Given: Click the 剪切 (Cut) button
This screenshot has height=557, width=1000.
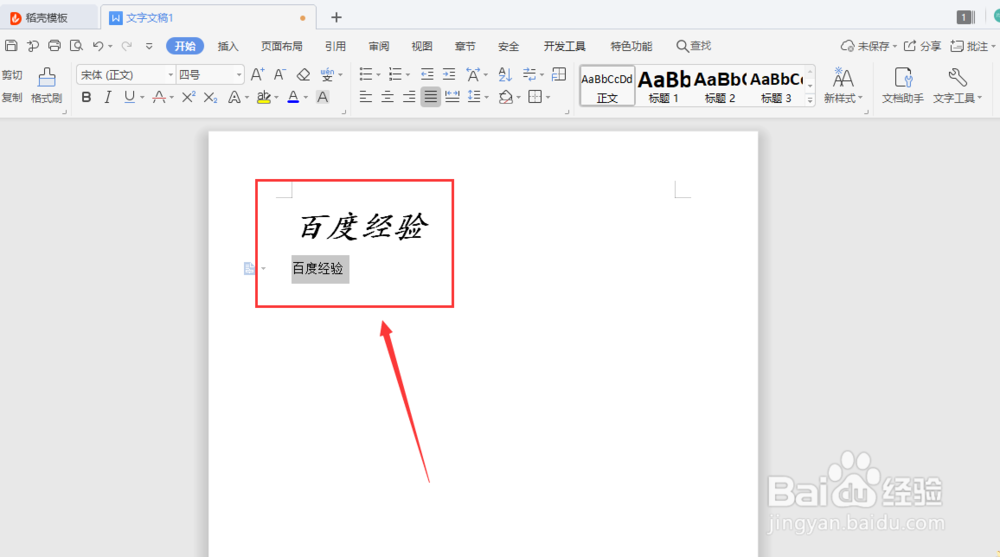Looking at the screenshot, I should click(x=12, y=75).
